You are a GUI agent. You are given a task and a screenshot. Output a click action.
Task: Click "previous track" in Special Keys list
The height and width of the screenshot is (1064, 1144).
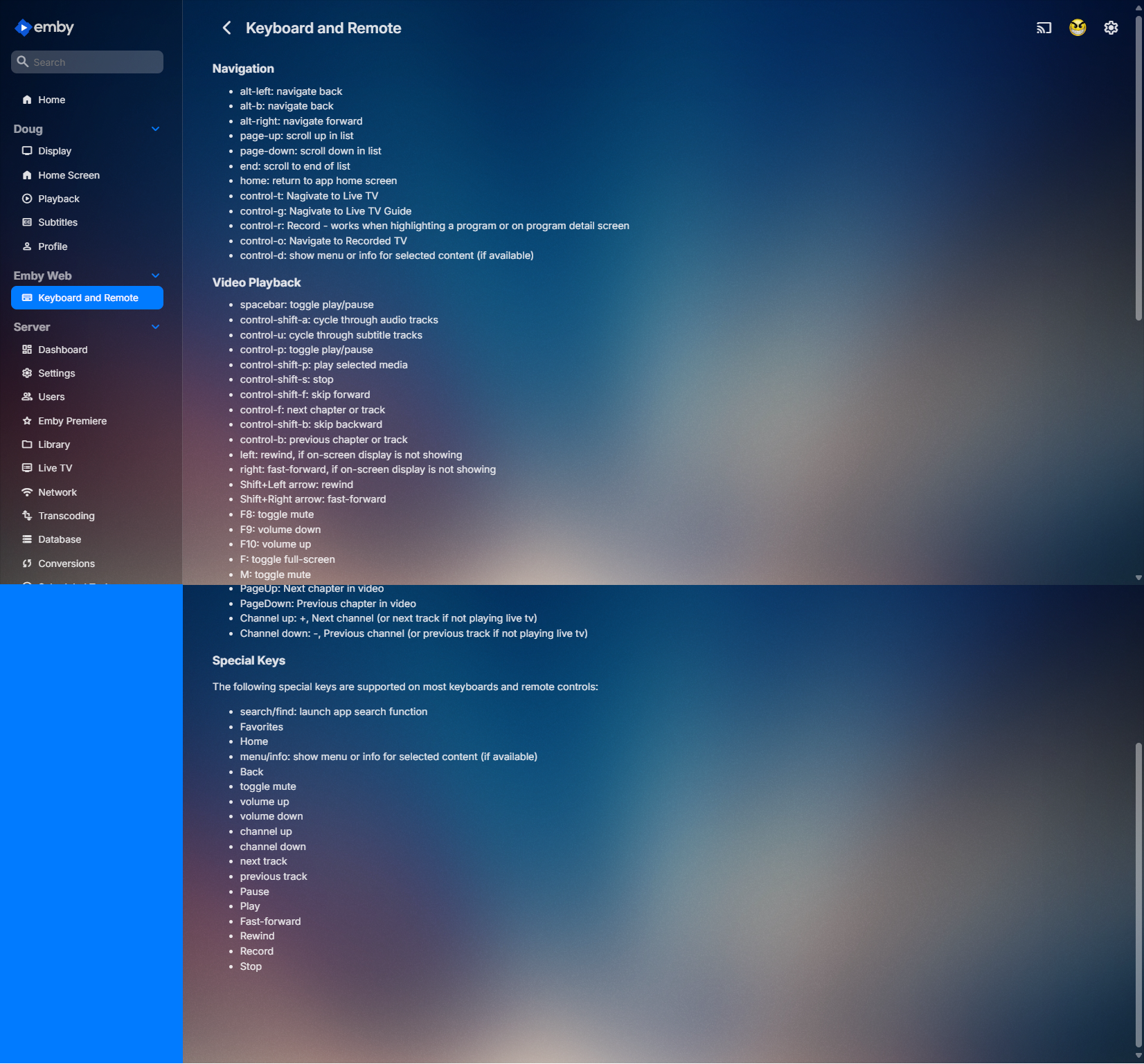(274, 876)
